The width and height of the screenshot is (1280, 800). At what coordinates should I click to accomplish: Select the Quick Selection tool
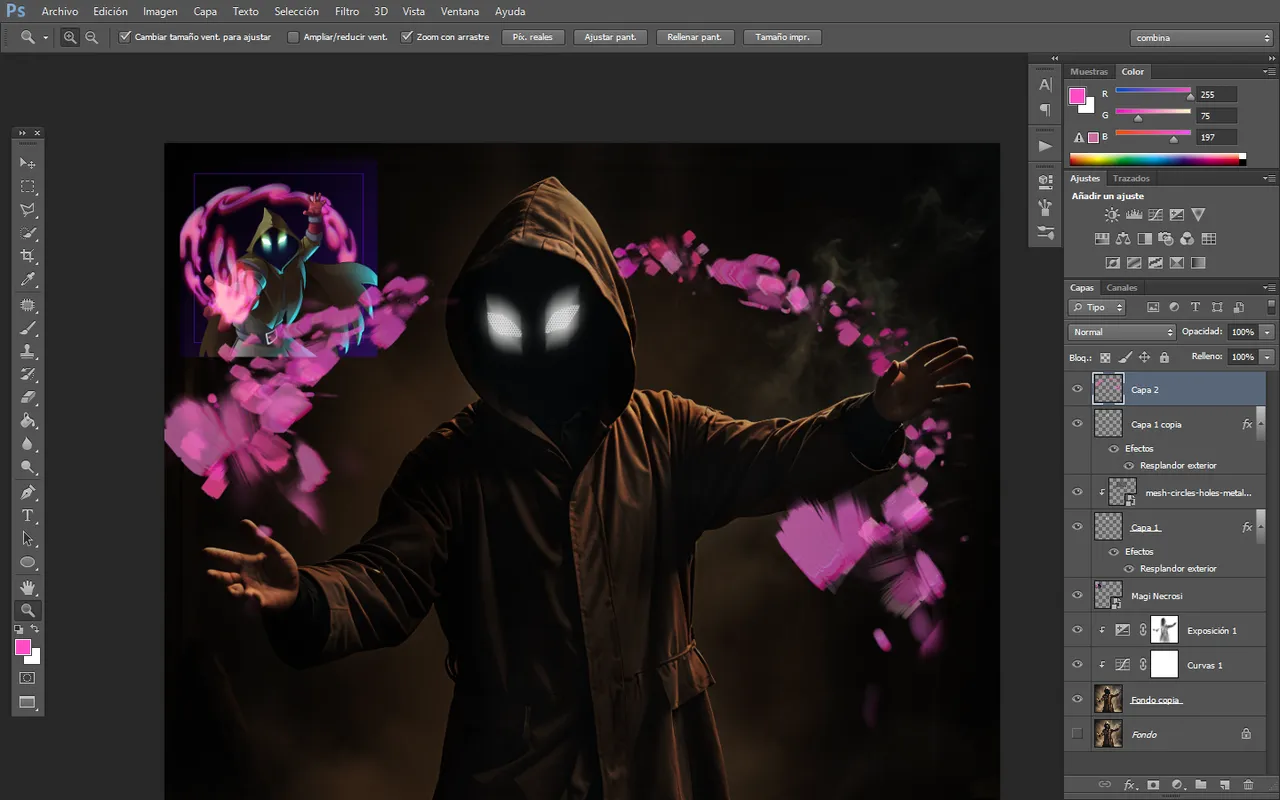point(28,234)
